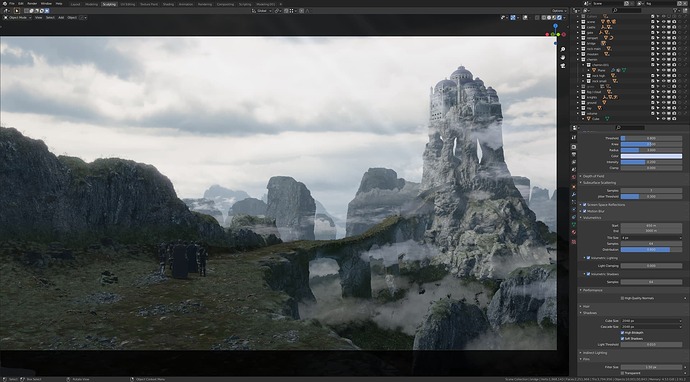The height and width of the screenshot is (382, 690).
Task: Exclude the gate collection from view layer
Action: click(653, 33)
